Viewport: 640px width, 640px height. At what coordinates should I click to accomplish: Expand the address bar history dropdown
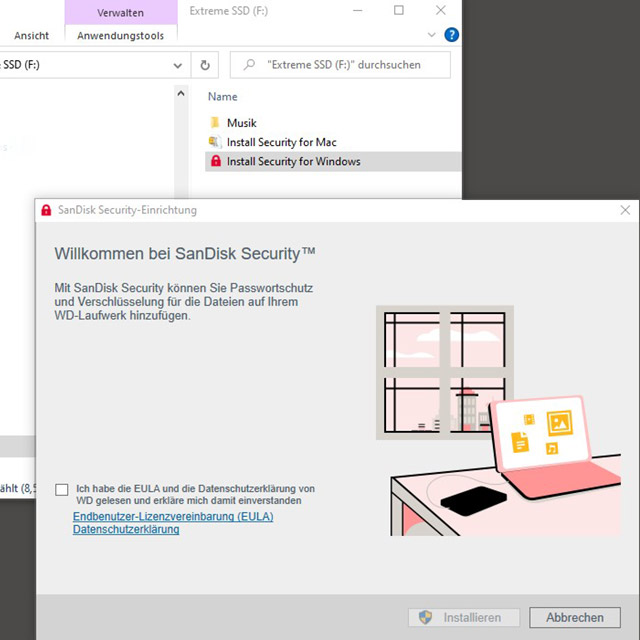[x=178, y=65]
